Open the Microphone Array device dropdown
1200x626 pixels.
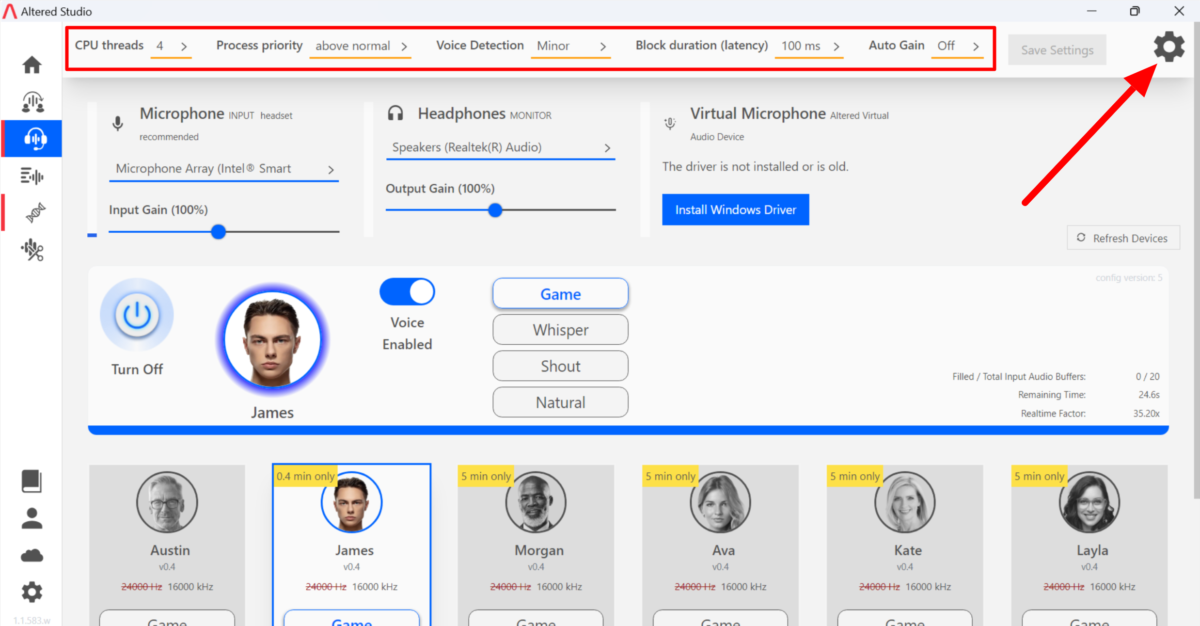(x=224, y=169)
